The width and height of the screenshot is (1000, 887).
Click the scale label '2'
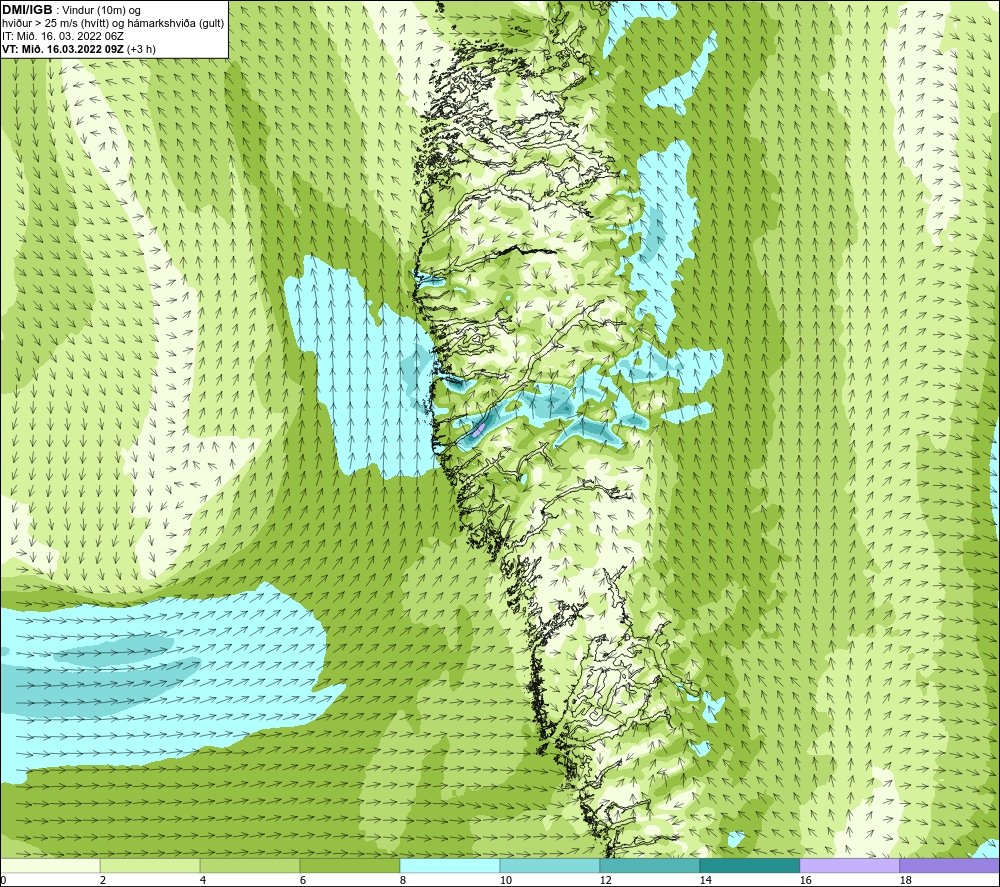coord(103,880)
